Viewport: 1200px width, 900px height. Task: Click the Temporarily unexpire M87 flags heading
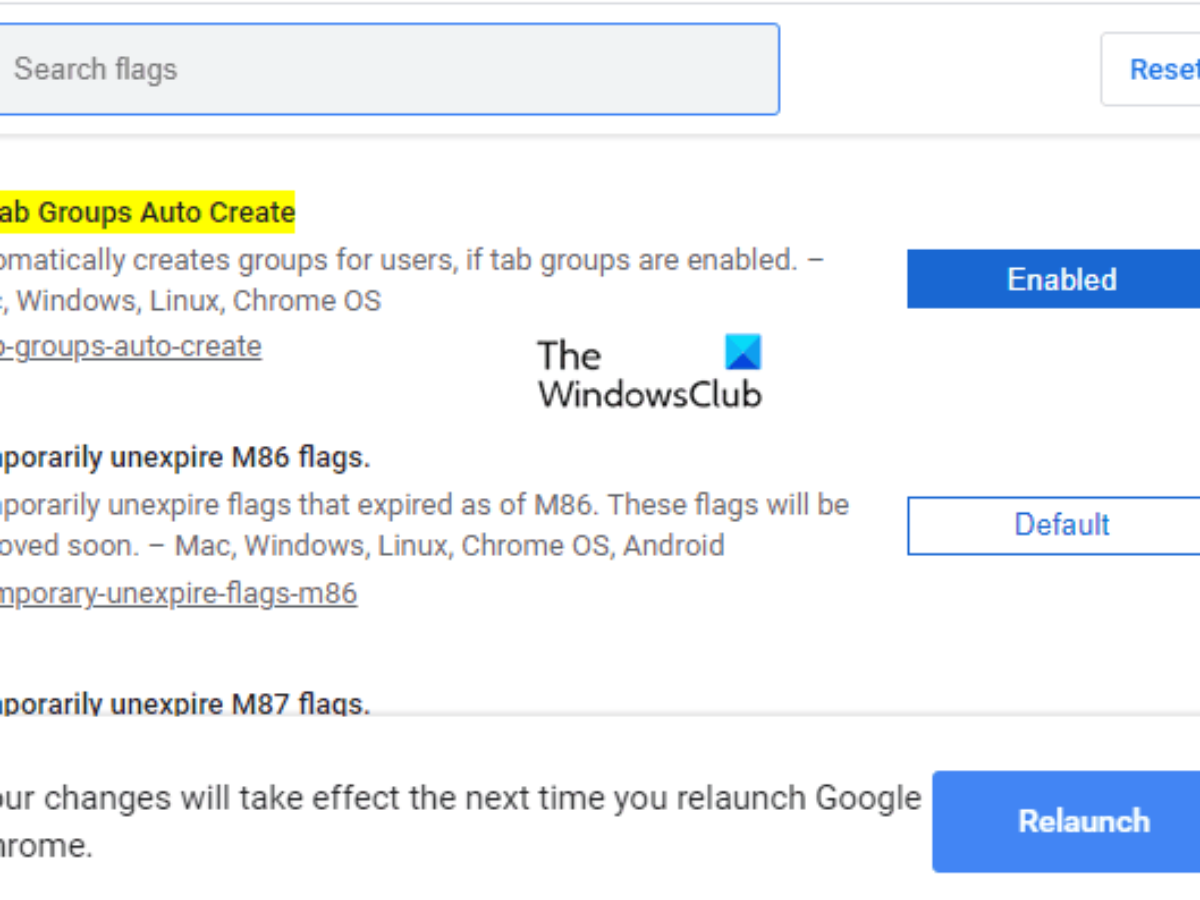[x=184, y=704]
